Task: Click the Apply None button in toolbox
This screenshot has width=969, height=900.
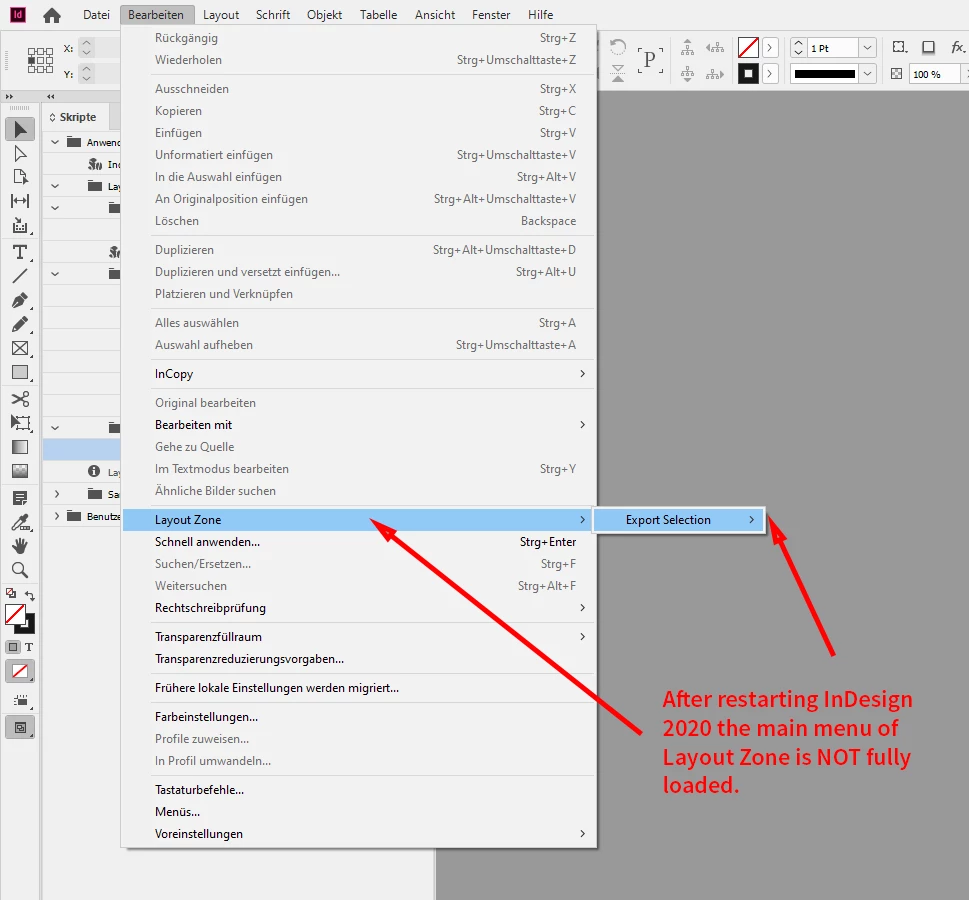Action: (x=20, y=671)
